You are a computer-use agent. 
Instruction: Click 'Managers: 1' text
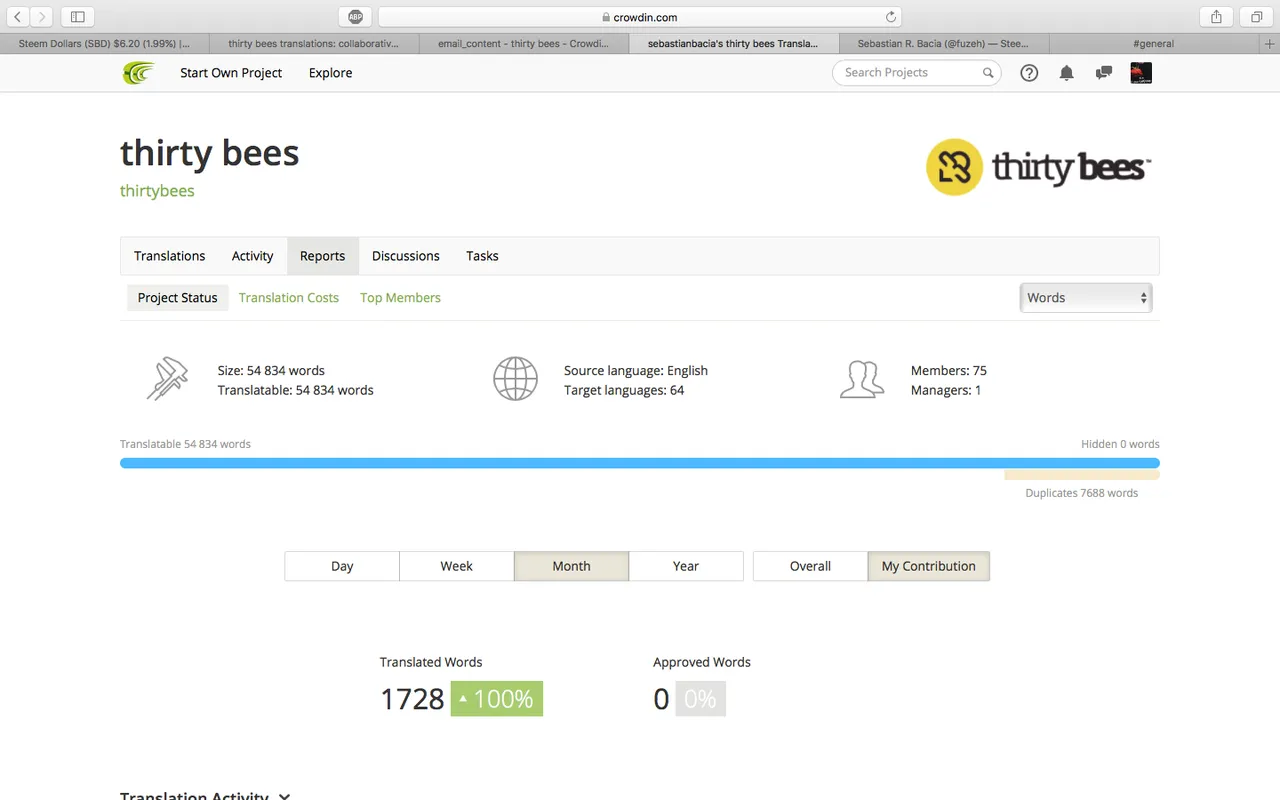[x=946, y=390]
